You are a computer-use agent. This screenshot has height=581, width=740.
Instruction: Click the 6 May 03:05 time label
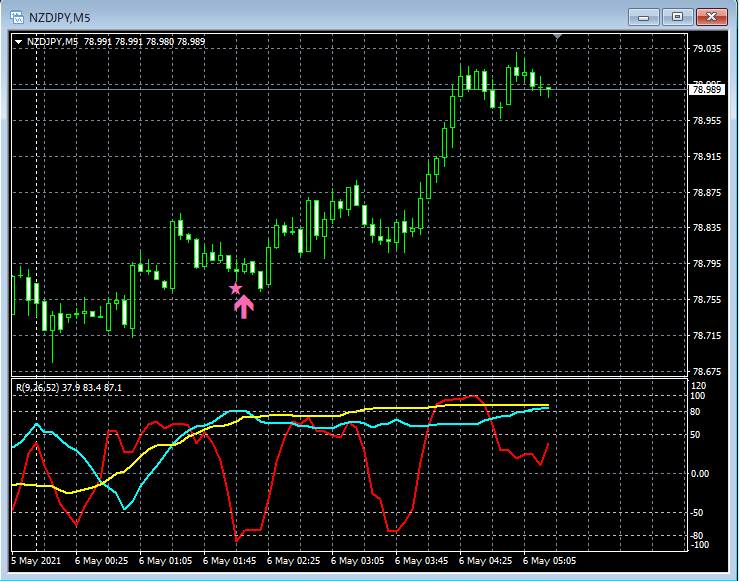point(358,561)
